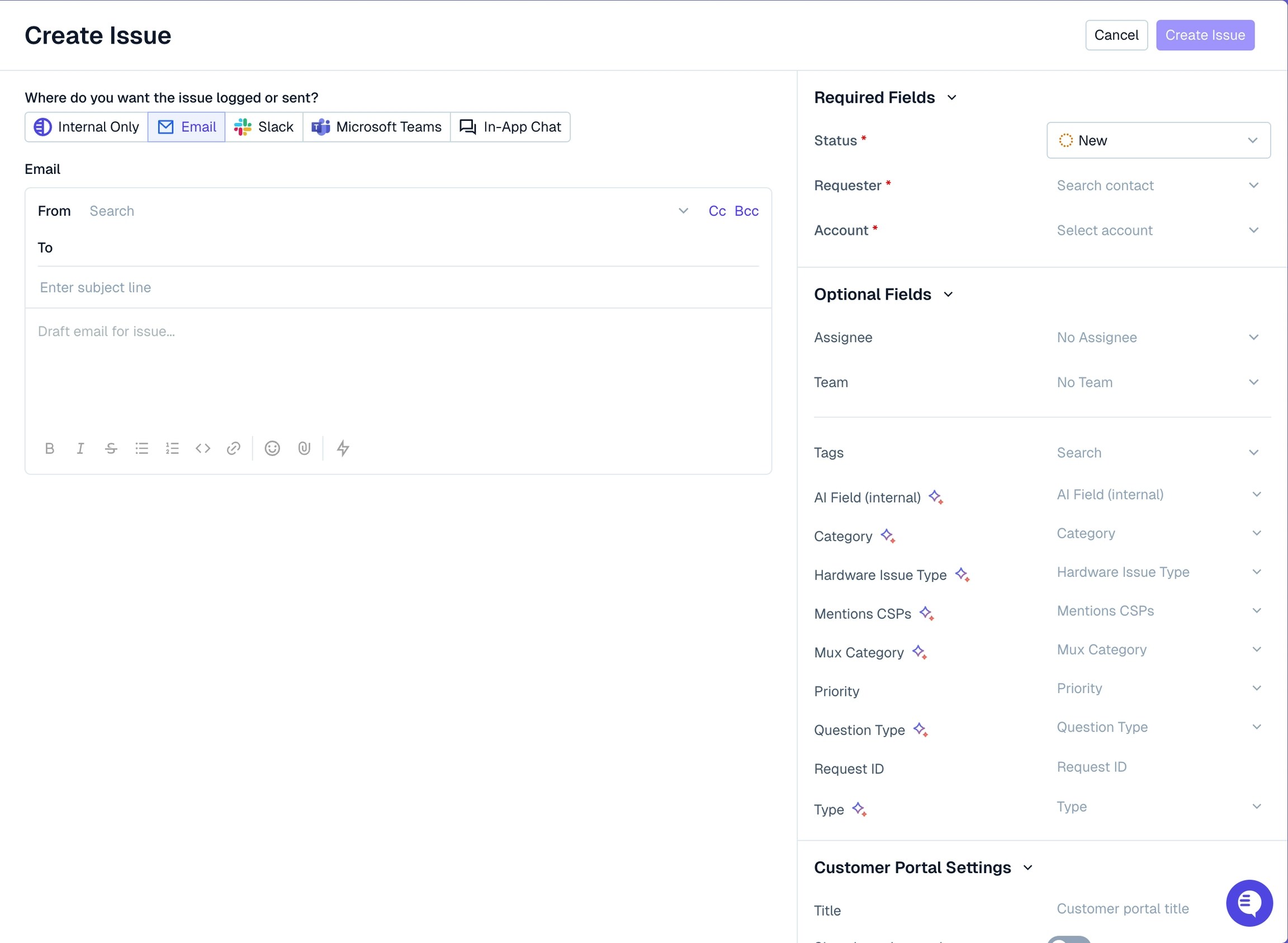
Task: Click the Cc link
Action: point(717,211)
